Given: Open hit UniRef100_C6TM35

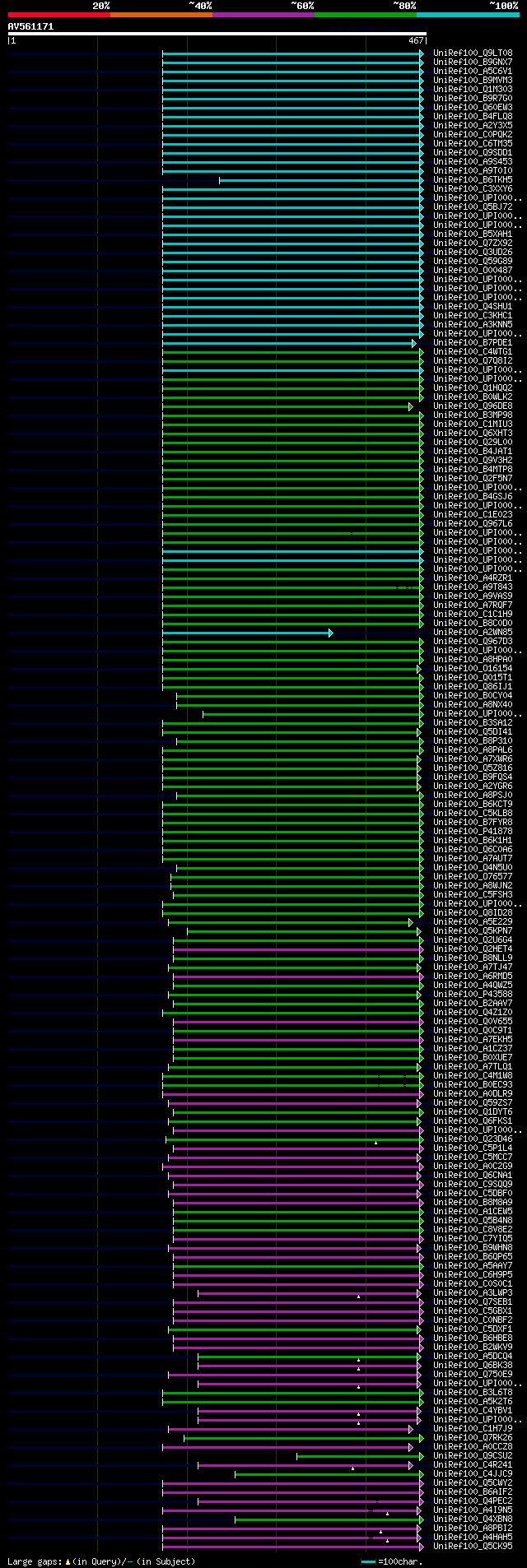Looking at the screenshot, I should (x=473, y=143).
